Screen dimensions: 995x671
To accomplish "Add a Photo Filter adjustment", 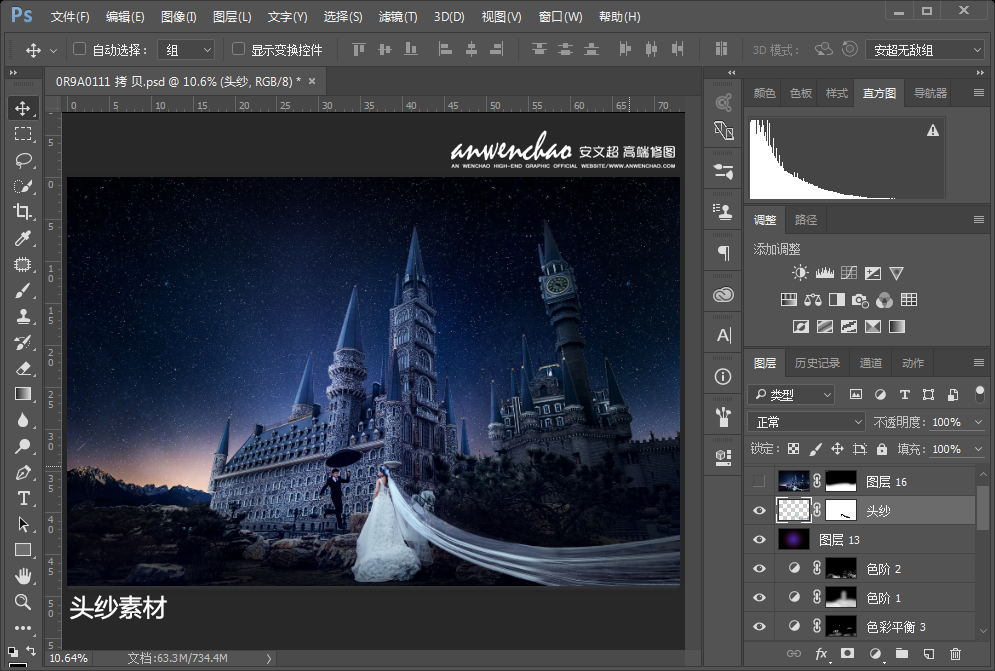I will coord(860,300).
